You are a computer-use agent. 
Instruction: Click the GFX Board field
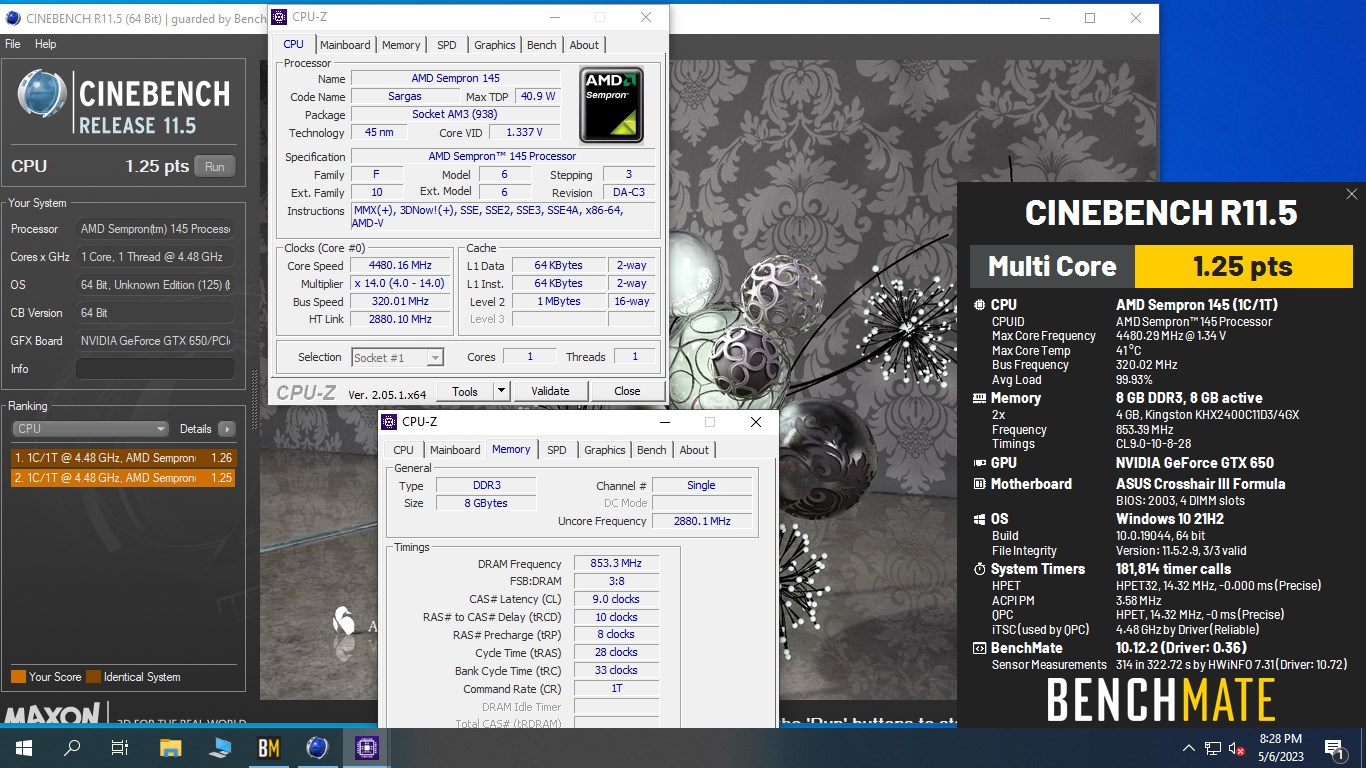(x=155, y=341)
